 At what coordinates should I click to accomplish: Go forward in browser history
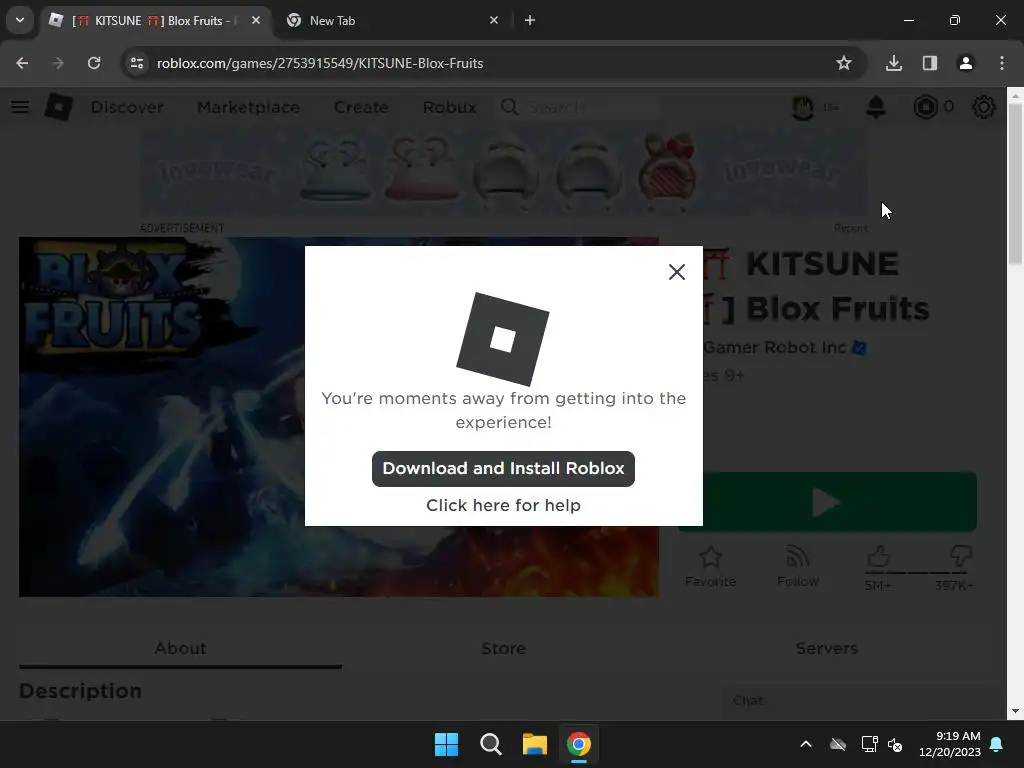(x=58, y=63)
